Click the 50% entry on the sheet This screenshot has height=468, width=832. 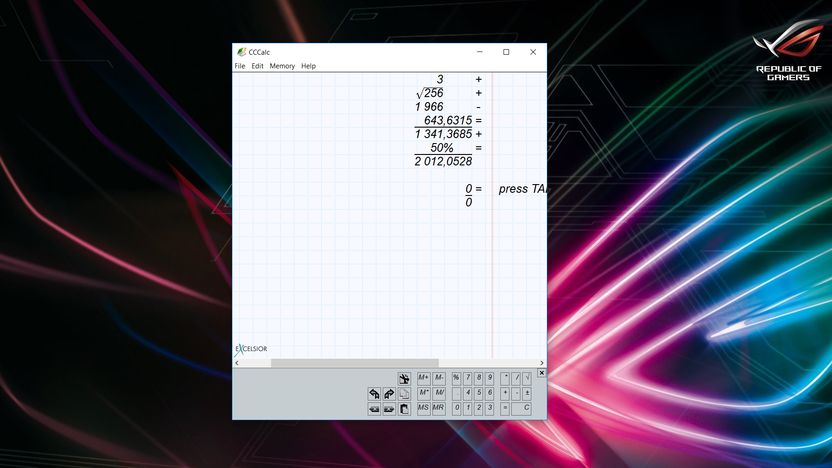click(441, 148)
